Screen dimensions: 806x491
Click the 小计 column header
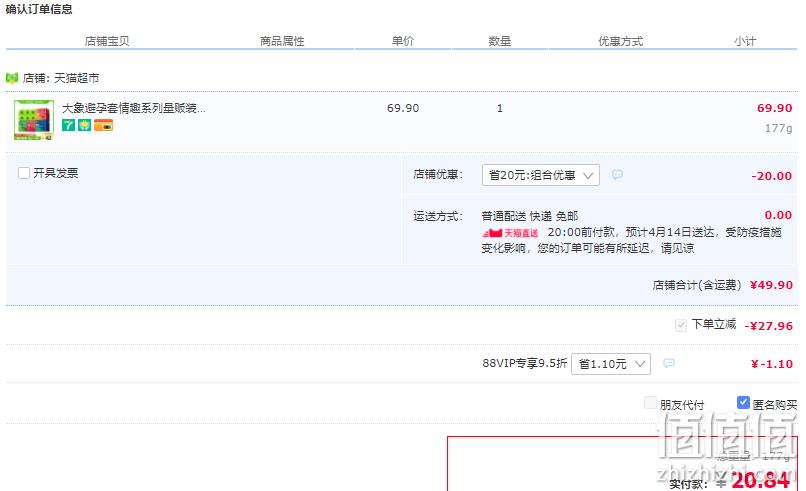(x=745, y=41)
